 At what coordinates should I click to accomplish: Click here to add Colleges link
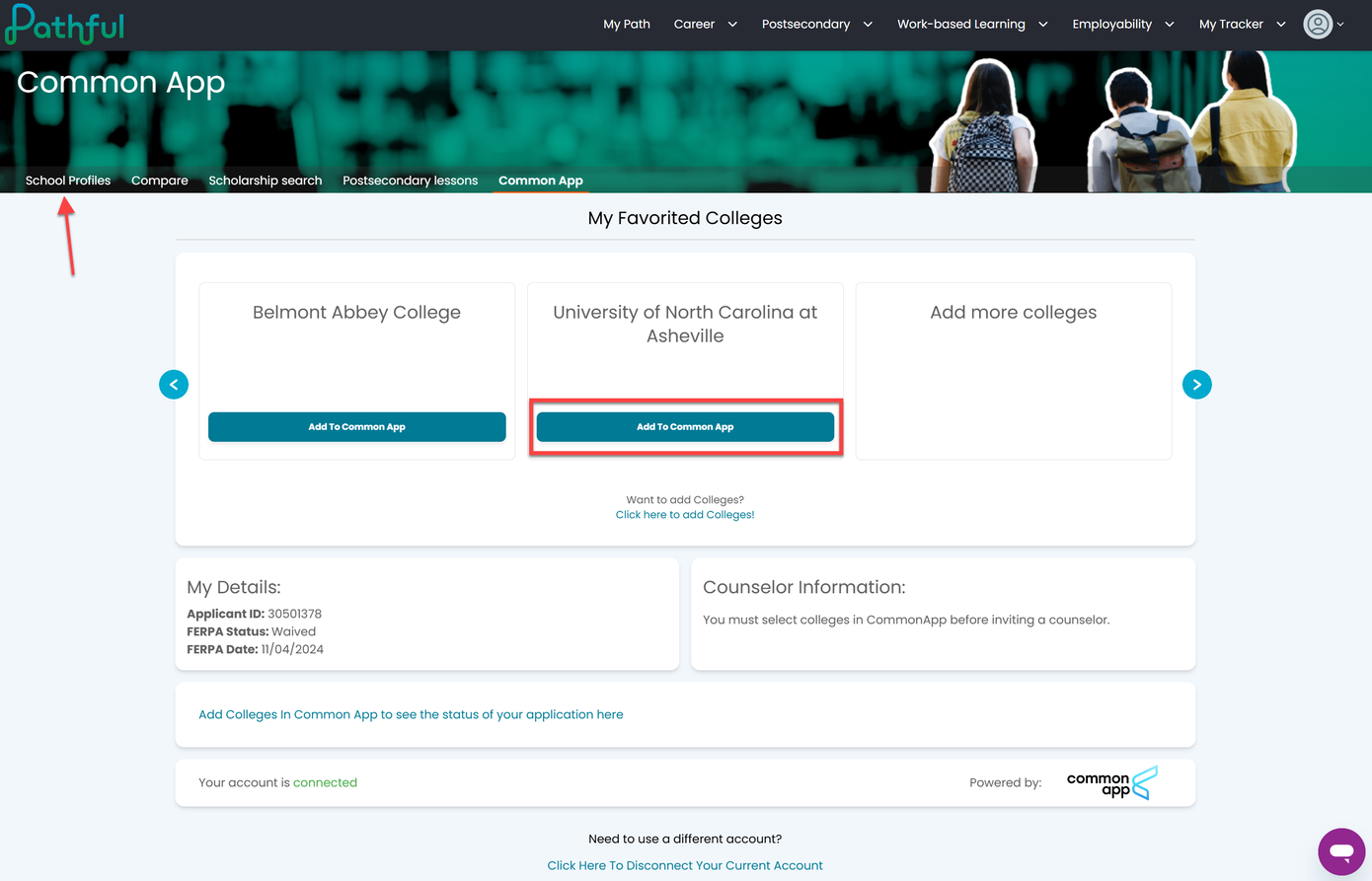coord(685,515)
